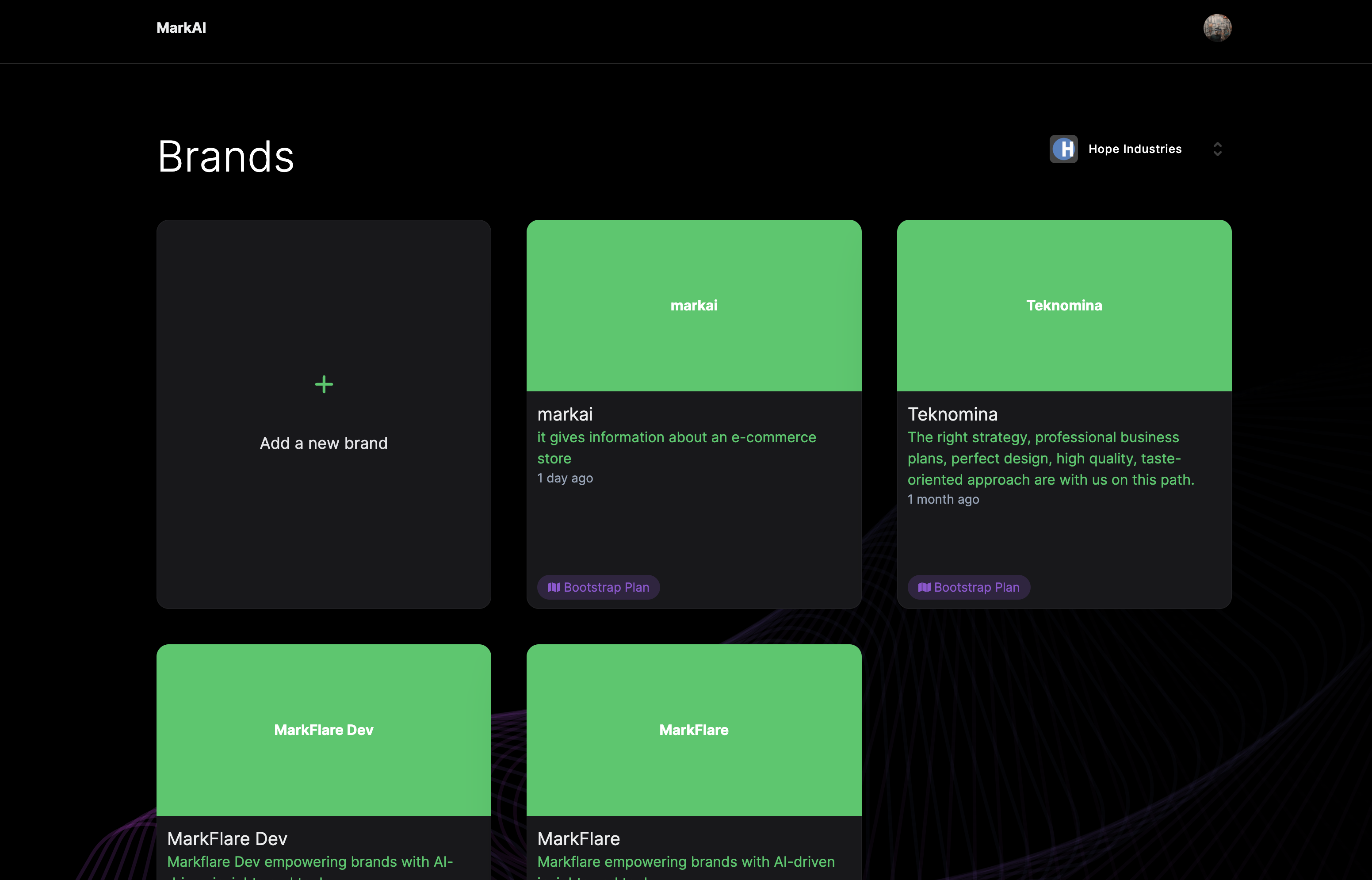Open the Hope Industries dropdown
The height and width of the screenshot is (880, 1372).
click(1135, 149)
